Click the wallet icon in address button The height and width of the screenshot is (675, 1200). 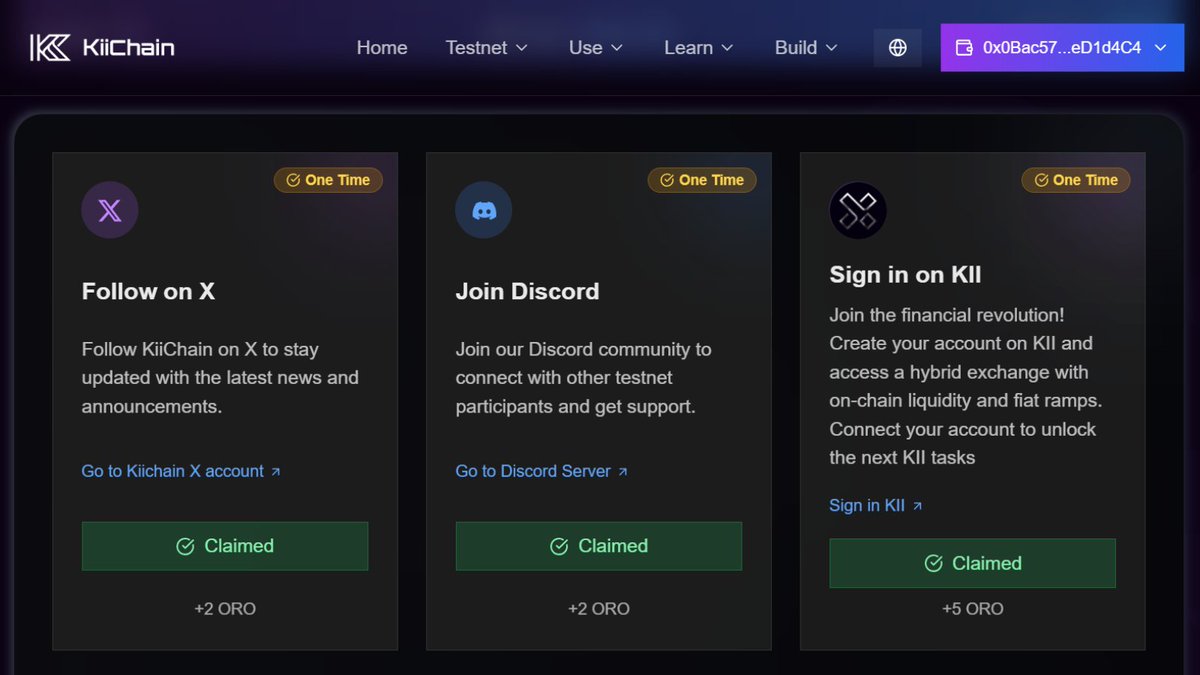(965, 47)
